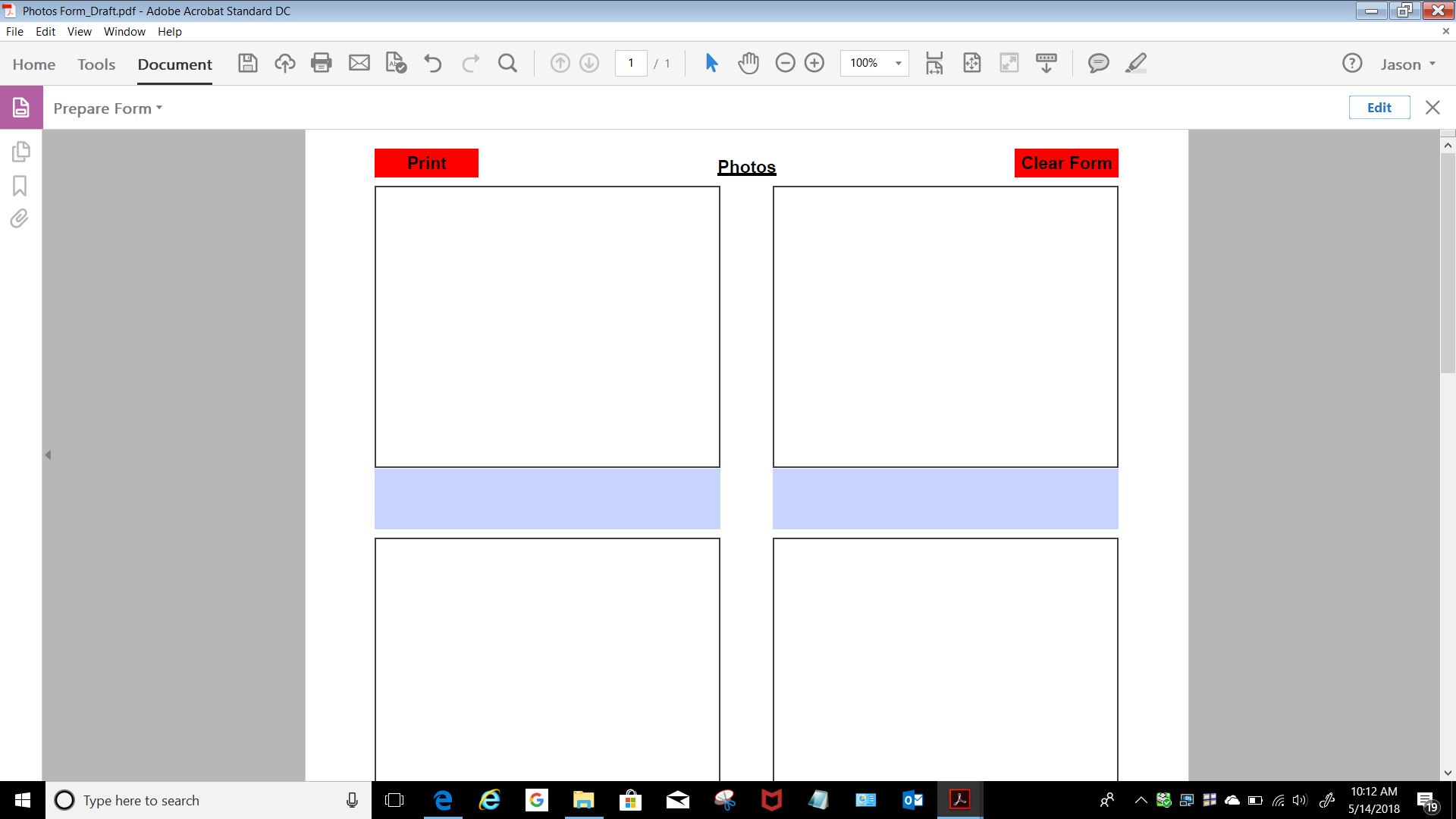Click Adobe Acrobat taskbar icon

pyautogui.click(x=960, y=799)
